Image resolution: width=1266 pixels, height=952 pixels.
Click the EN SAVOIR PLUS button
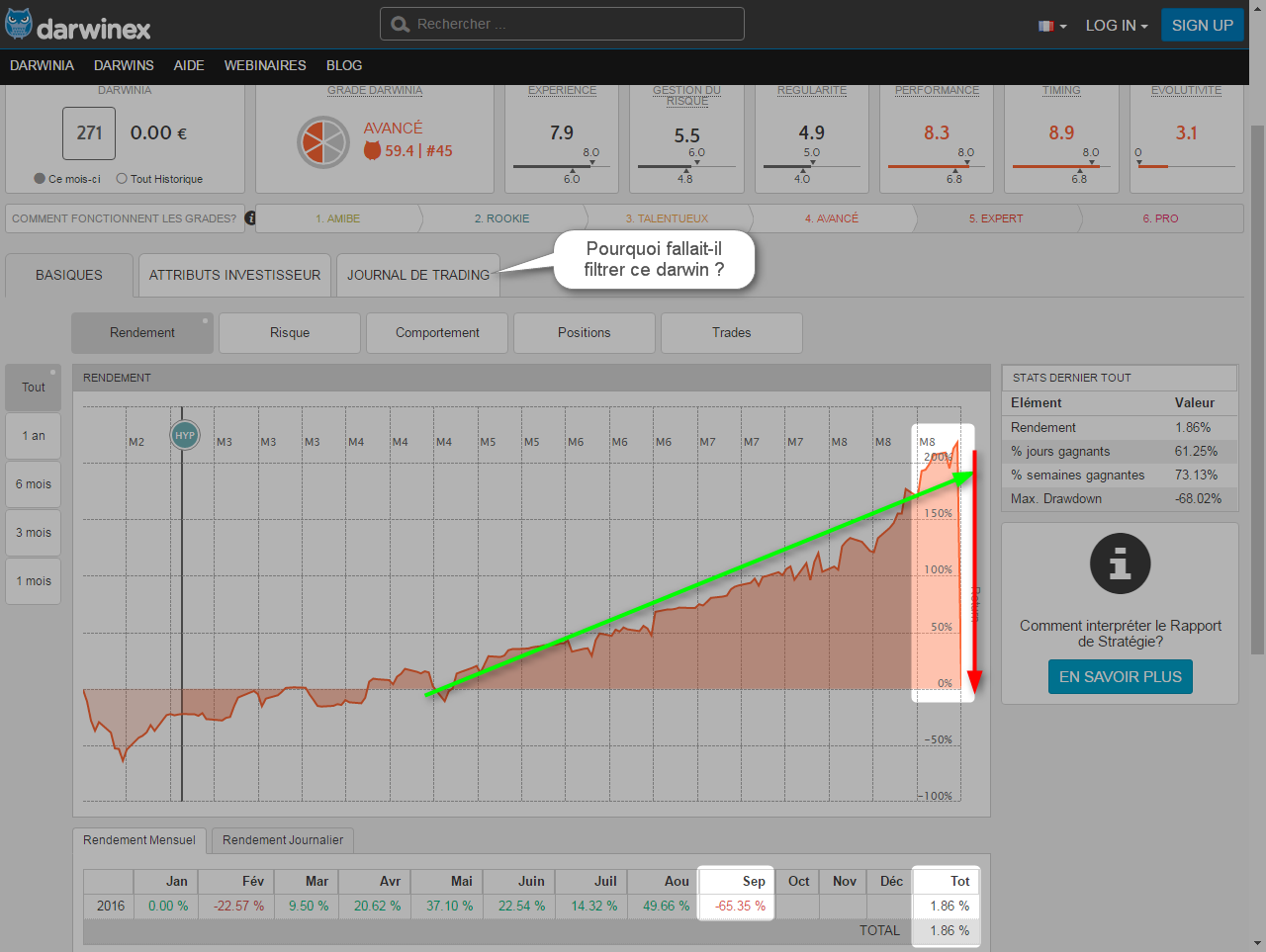[x=1120, y=677]
